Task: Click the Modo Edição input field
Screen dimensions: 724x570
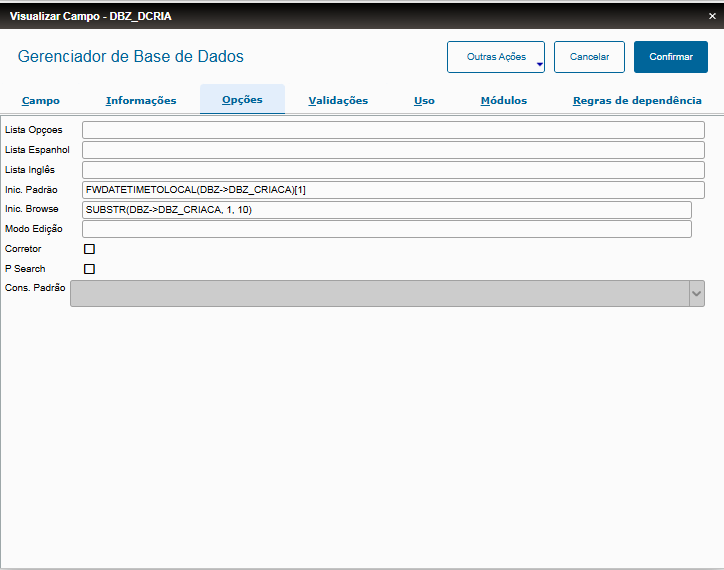Action: tap(387, 229)
